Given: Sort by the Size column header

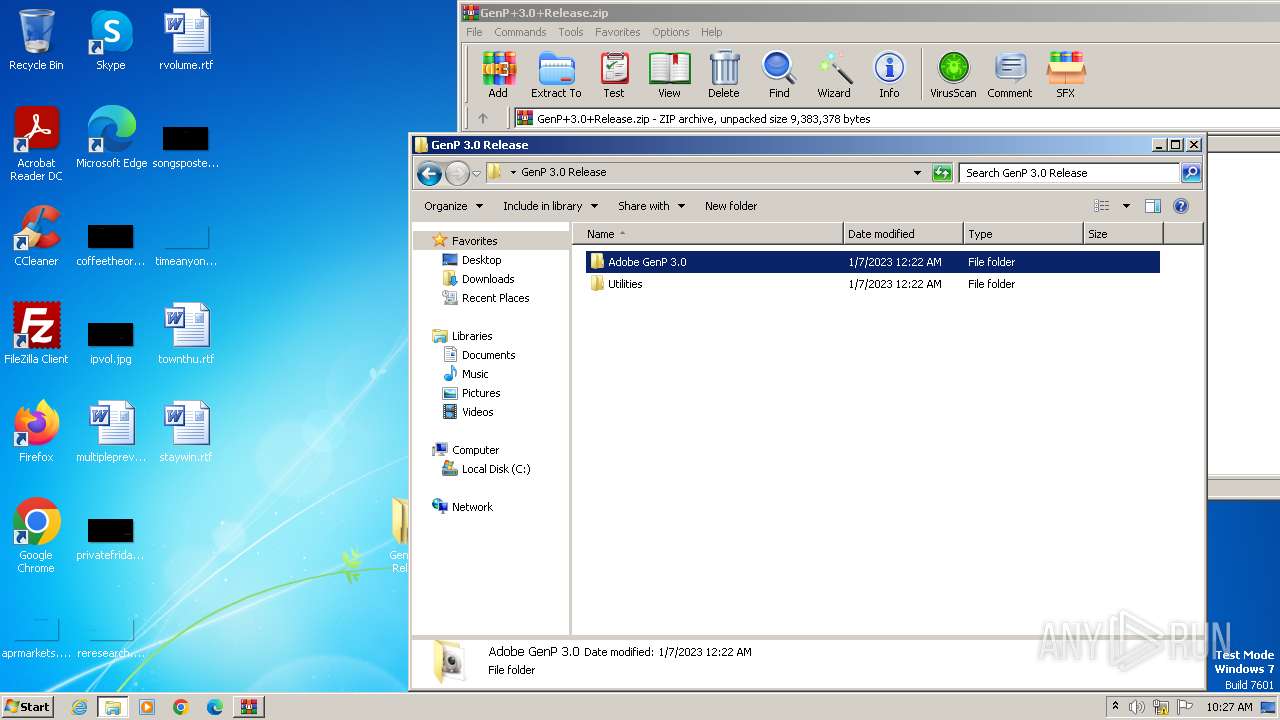Looking at the screenshot, I should point(1123,234).
